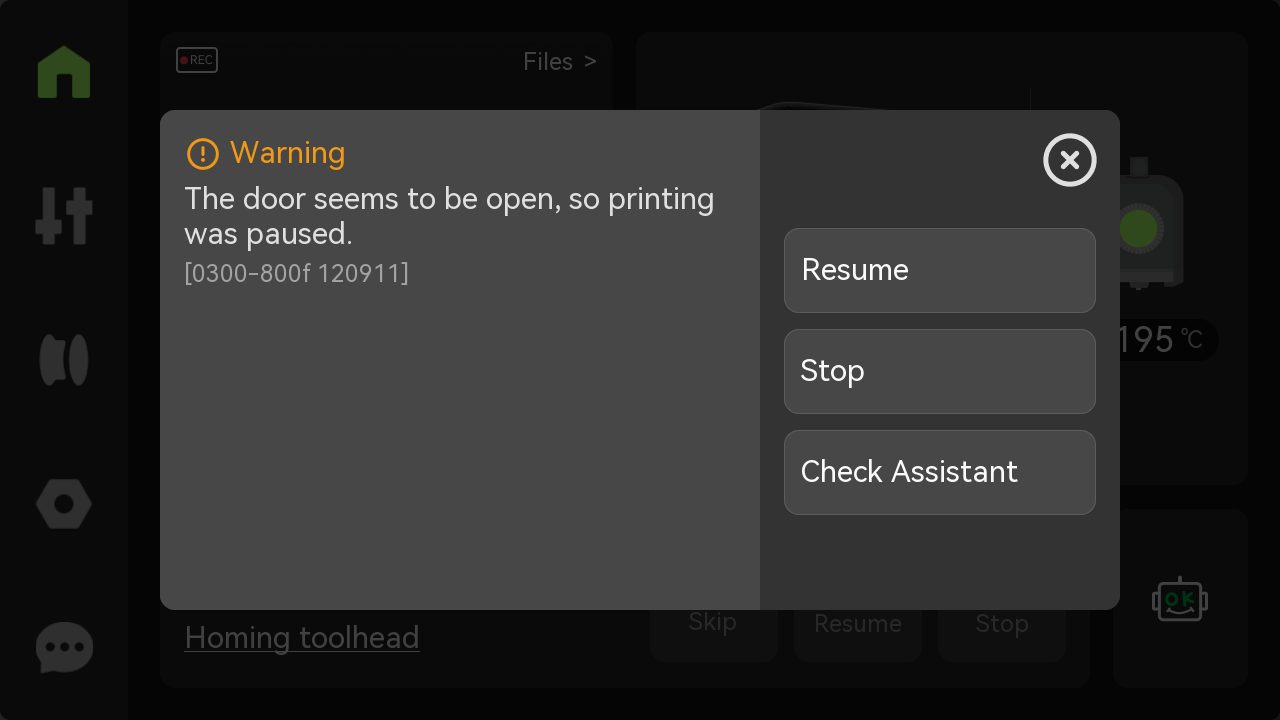Click the orange warning exclamation icon

click(x=203, y=154)
